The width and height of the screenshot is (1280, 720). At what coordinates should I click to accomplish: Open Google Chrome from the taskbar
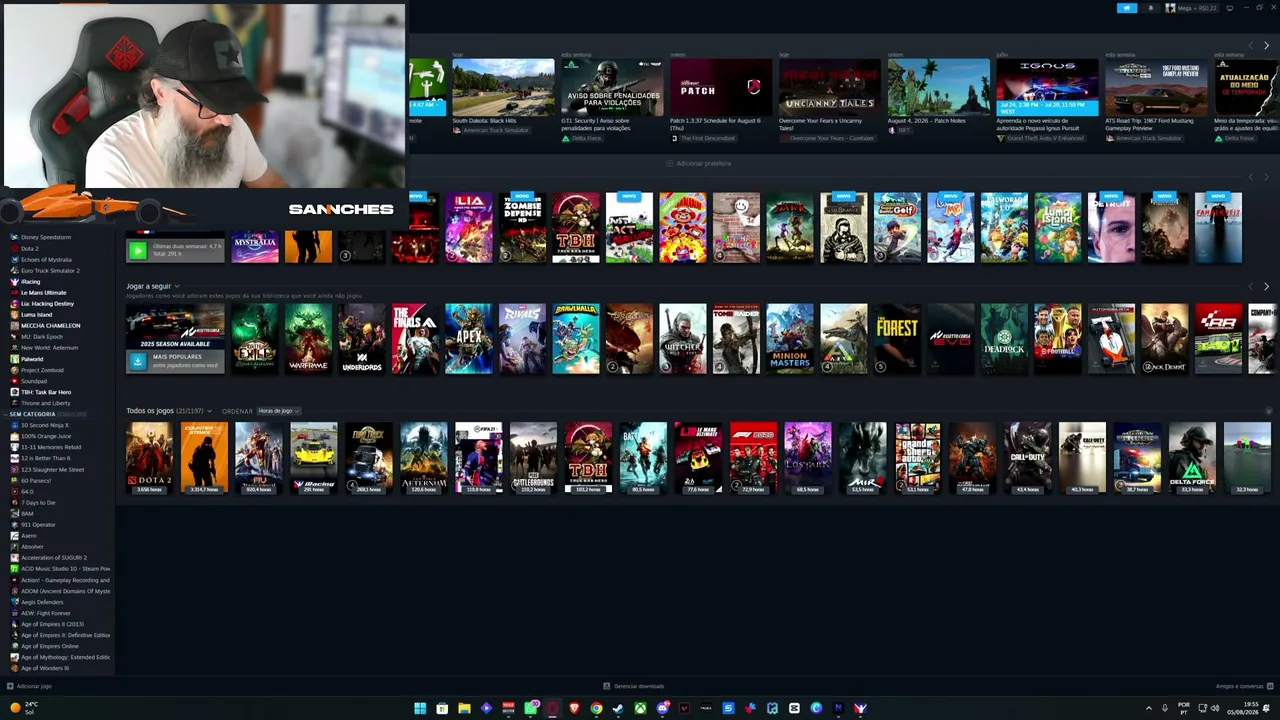pos(596,708)
